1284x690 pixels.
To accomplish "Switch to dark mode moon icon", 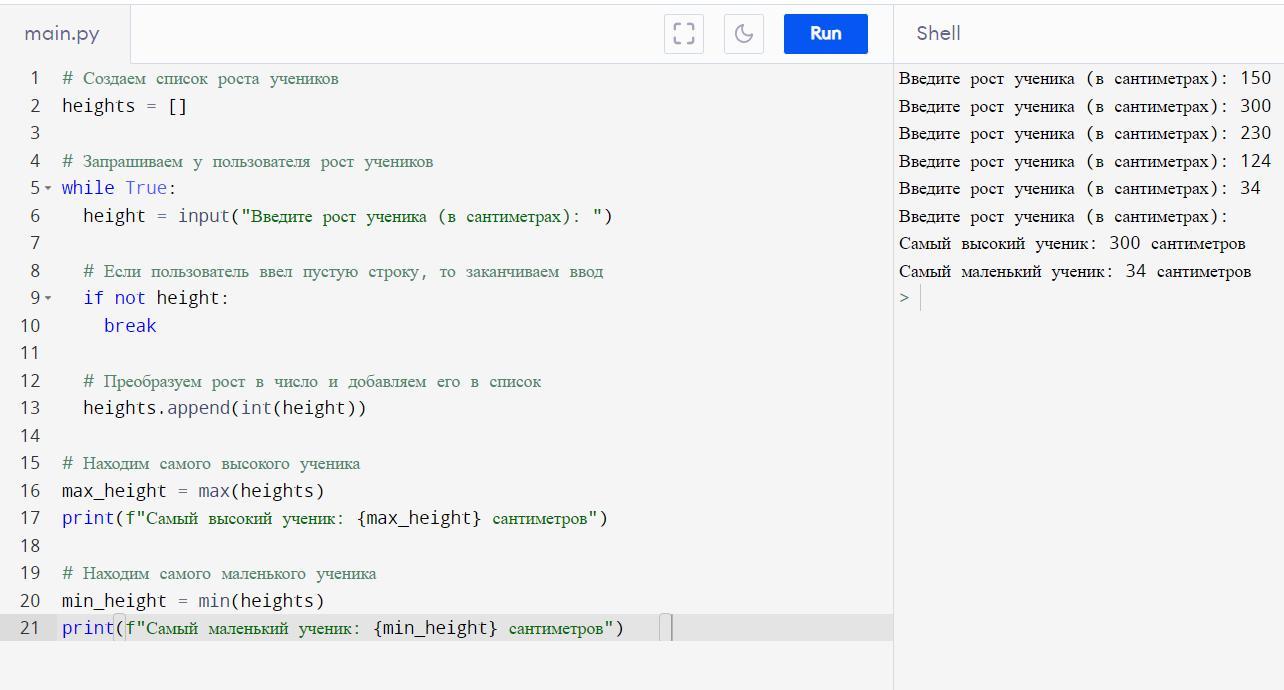I will (744, 33).
